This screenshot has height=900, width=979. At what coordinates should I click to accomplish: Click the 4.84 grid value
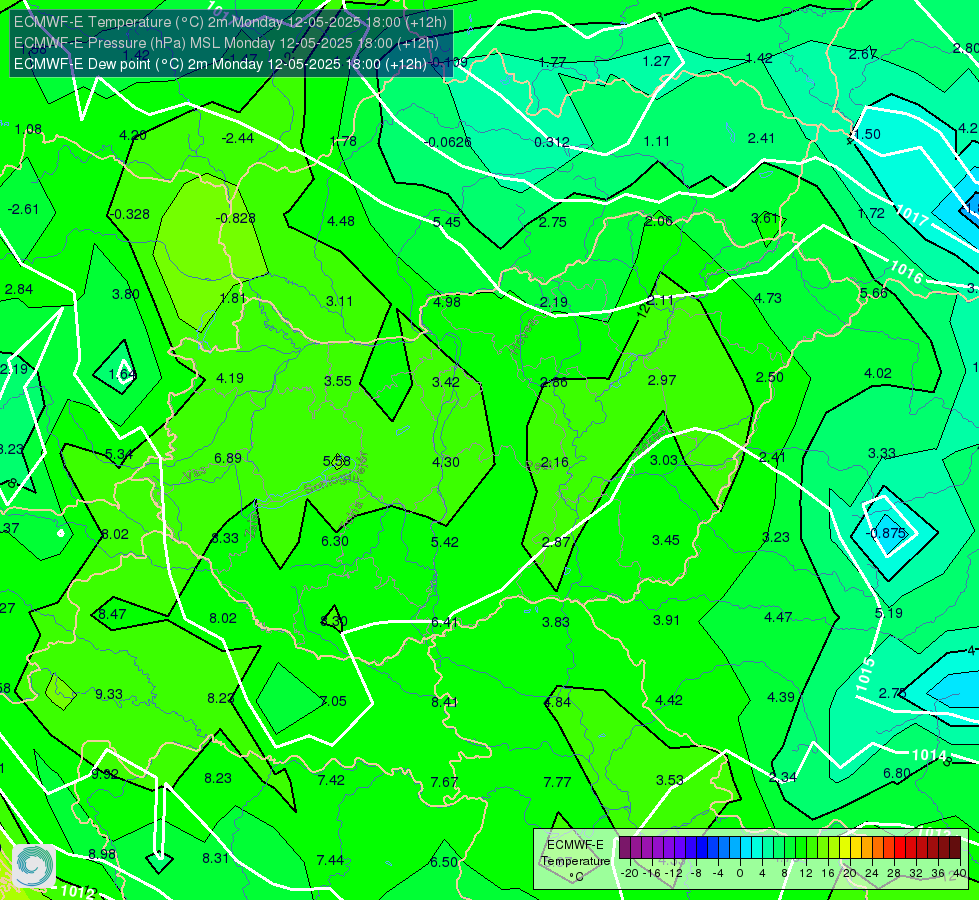point(557,703)
